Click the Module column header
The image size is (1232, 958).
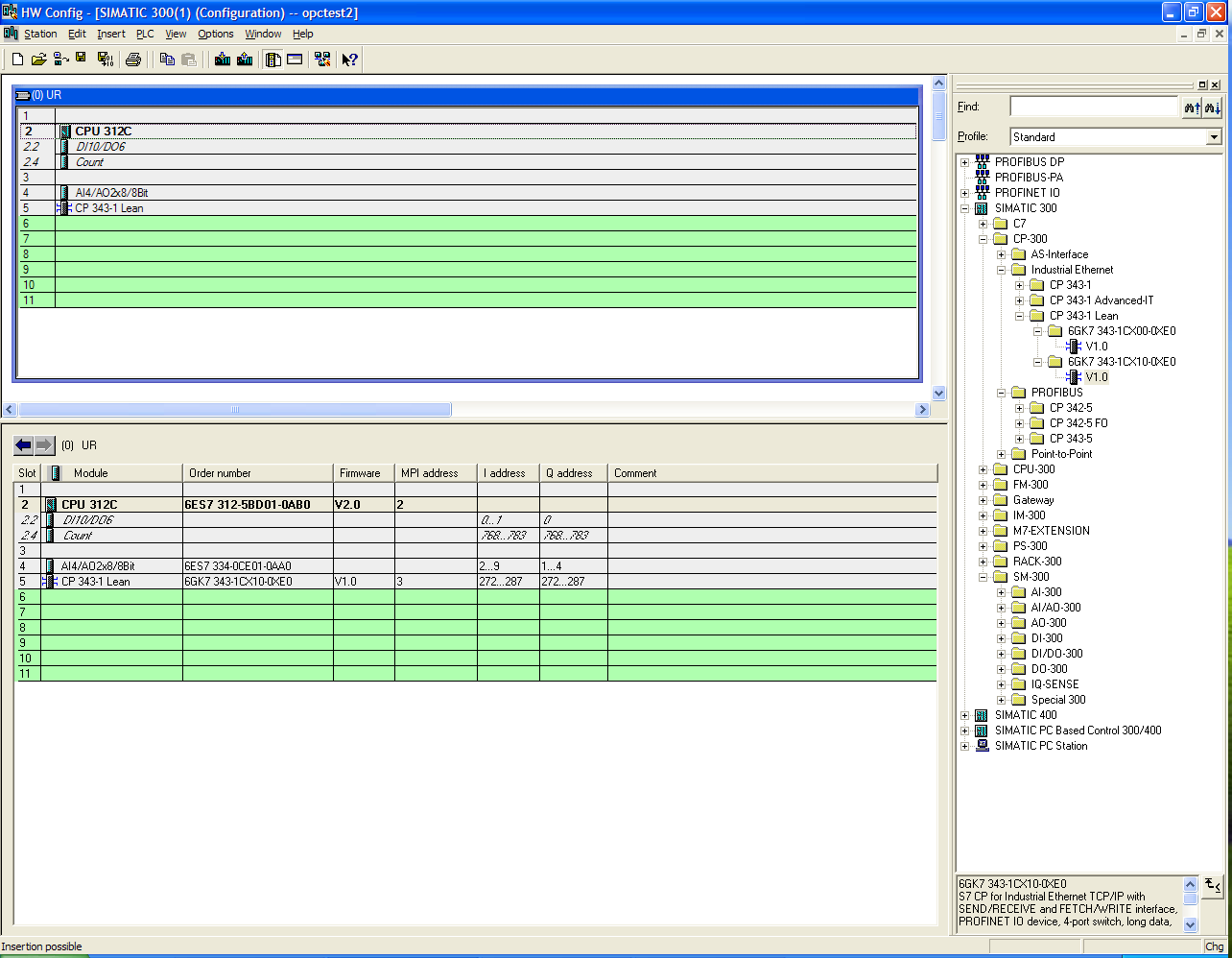[91, 473]
